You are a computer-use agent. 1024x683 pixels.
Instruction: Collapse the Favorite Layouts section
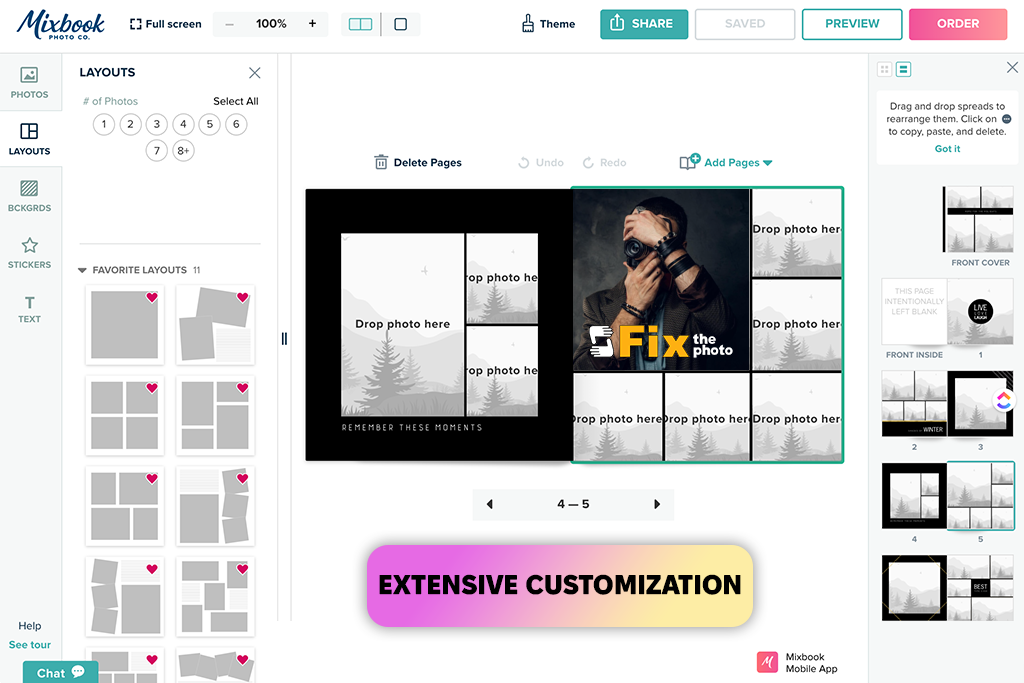pos(82,270)
